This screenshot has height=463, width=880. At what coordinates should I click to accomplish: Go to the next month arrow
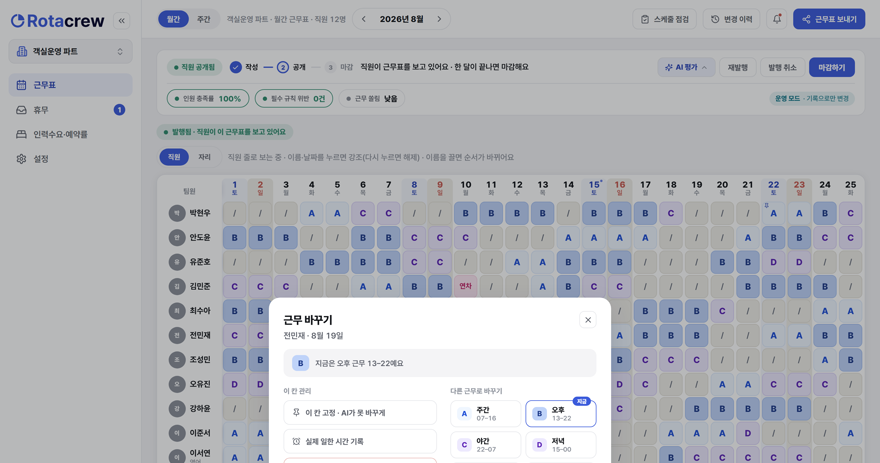point(439,19)
